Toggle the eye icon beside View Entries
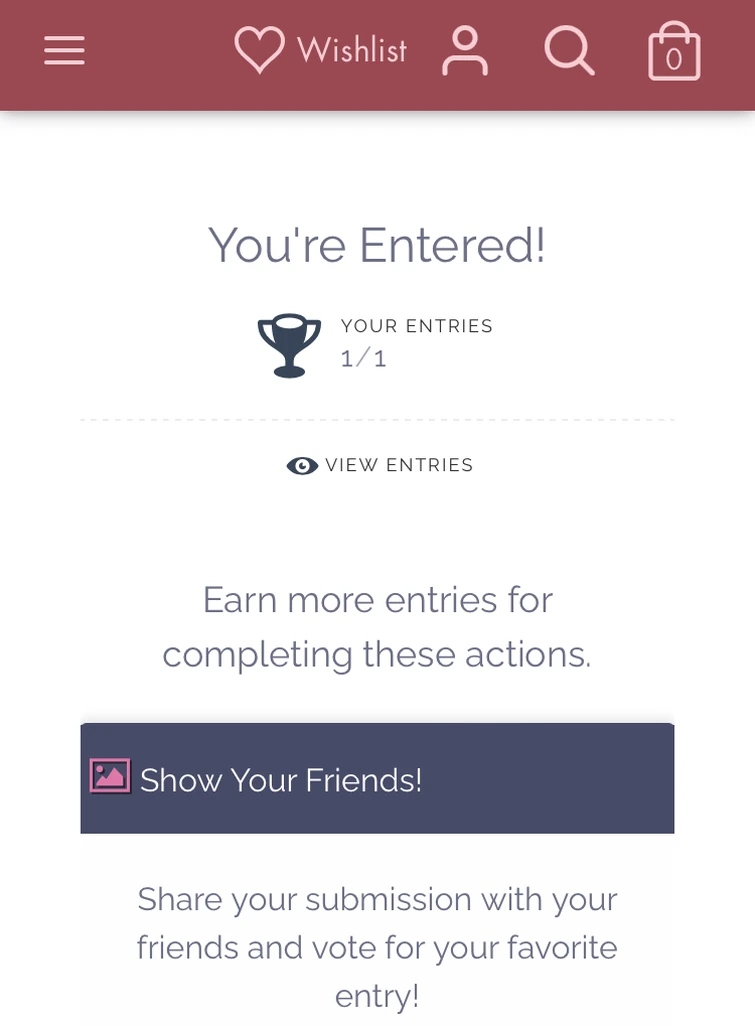 tap(302, 466)
